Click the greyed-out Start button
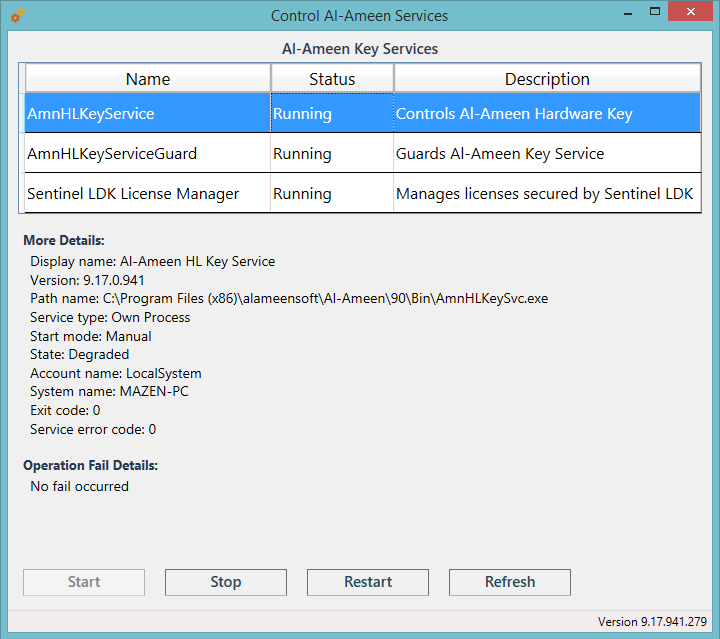 tap(84, 582)
